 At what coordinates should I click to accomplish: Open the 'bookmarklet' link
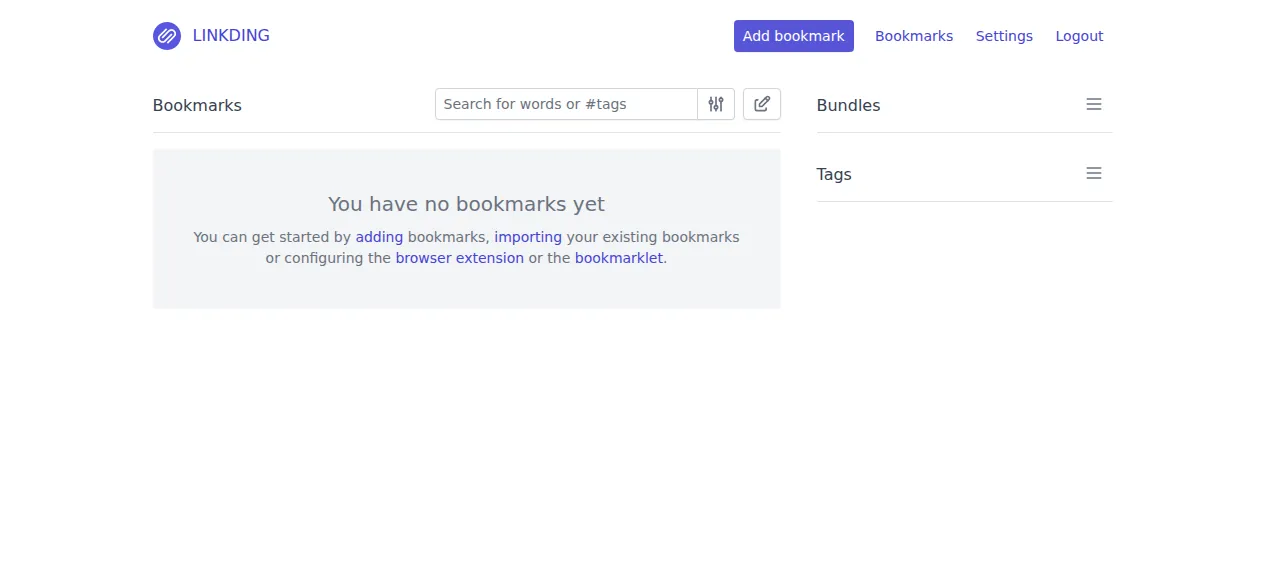(619, 258)
